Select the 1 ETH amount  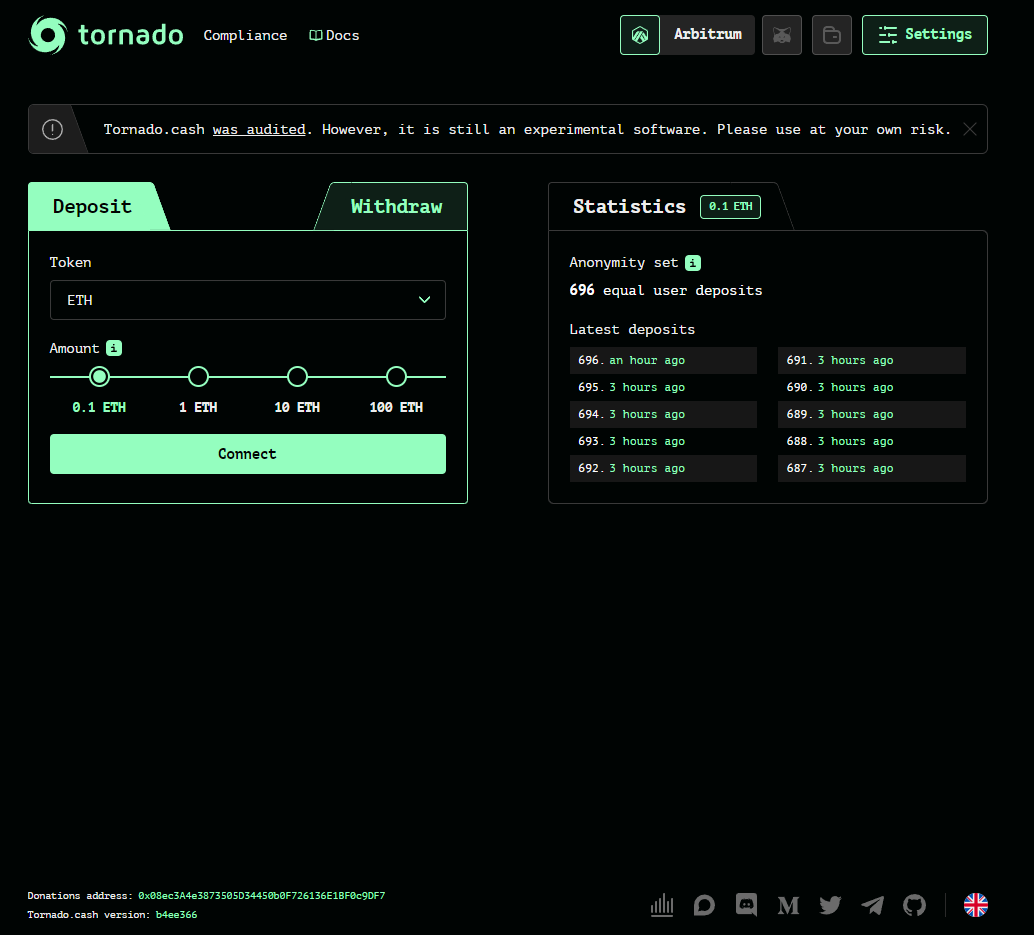[x=198, y=377]
